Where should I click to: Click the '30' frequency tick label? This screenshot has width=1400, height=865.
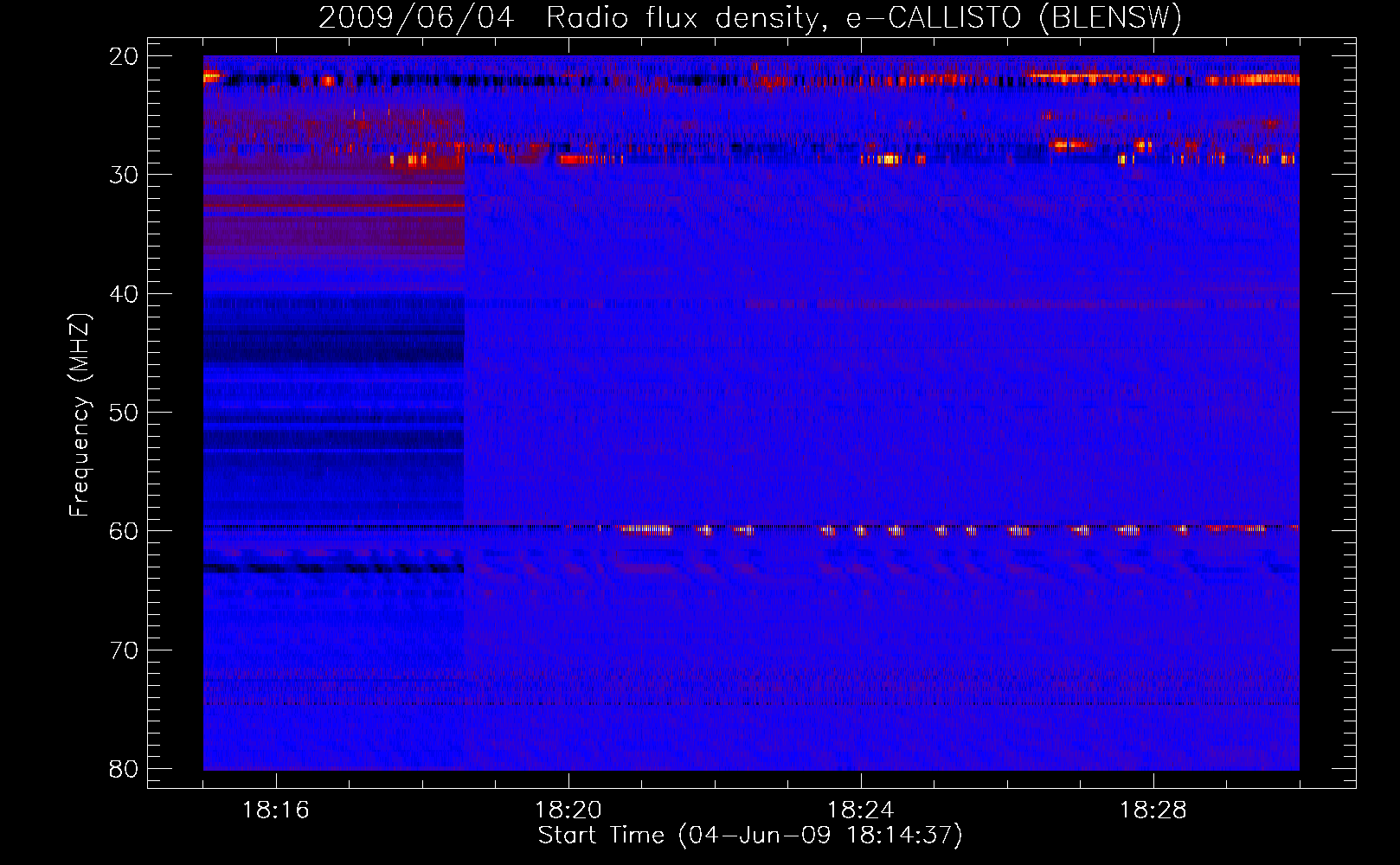[125, 175]
